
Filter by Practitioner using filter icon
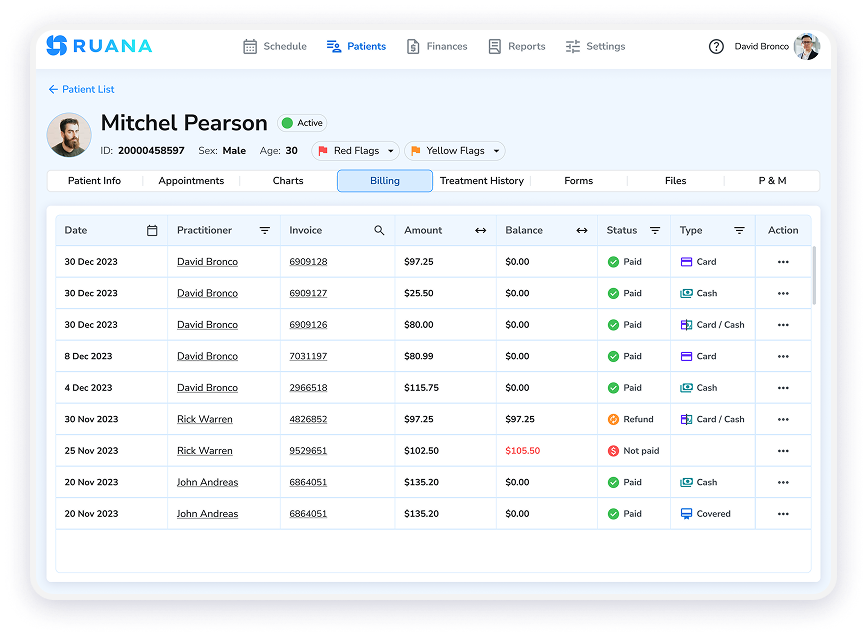tap(265, 231)
